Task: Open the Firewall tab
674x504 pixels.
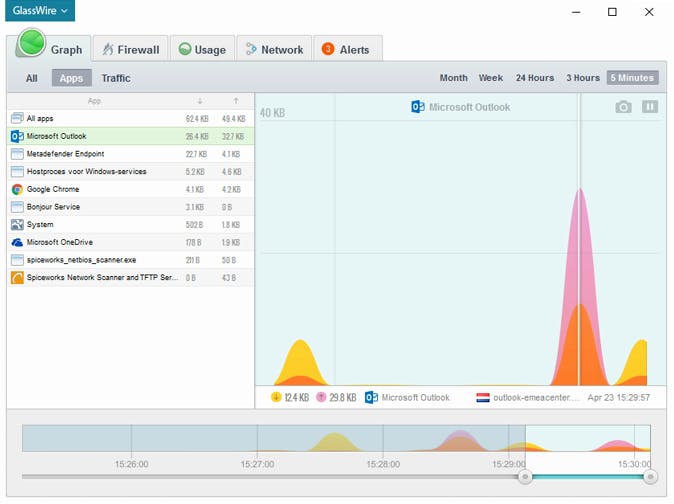Action: pos(131,49)
